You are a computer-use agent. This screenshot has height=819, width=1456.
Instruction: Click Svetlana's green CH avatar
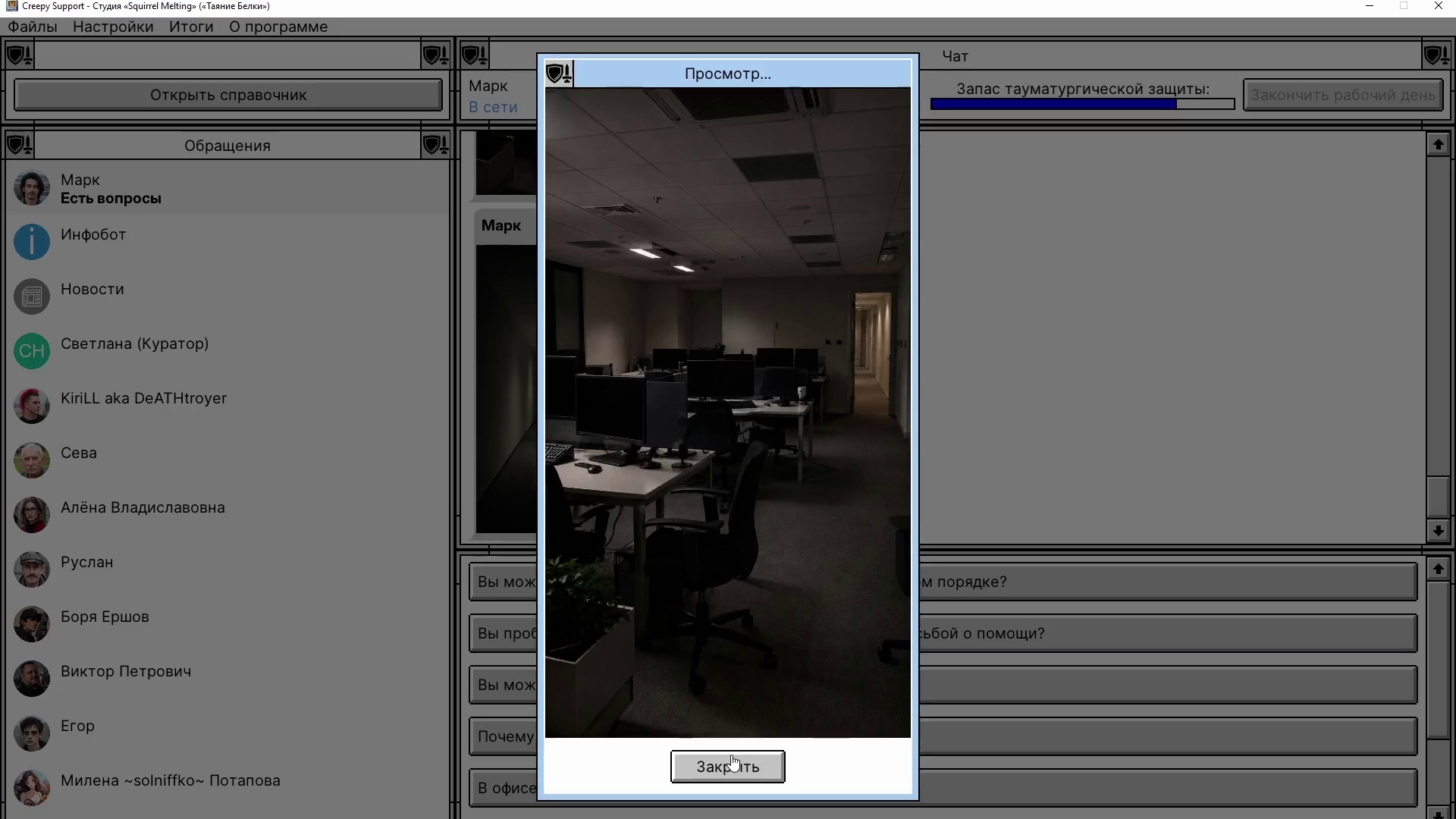(32, 351)
